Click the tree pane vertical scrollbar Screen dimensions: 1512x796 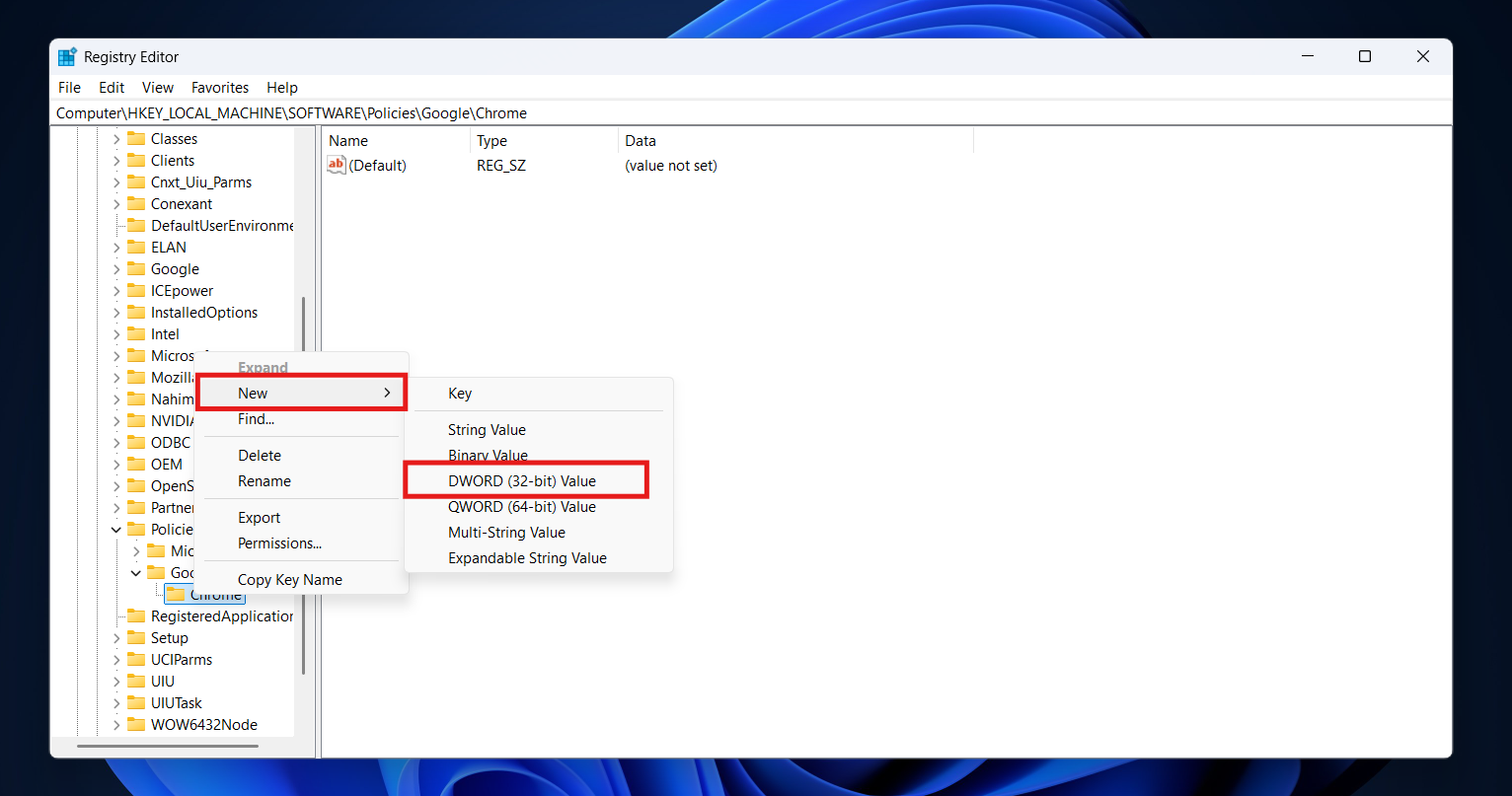pos(304,483)
